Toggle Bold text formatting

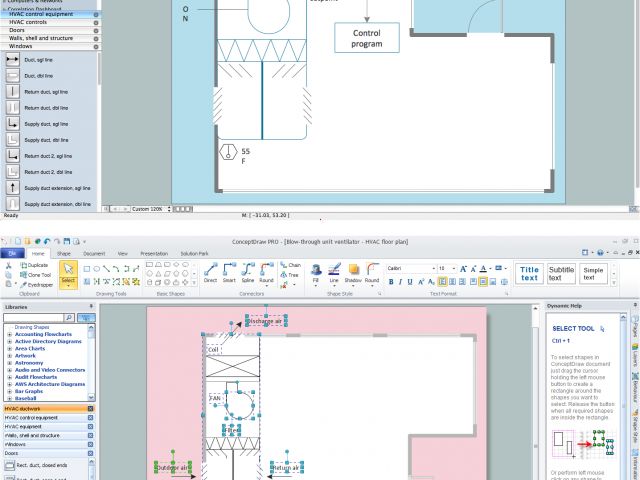(x=392, y=282)
